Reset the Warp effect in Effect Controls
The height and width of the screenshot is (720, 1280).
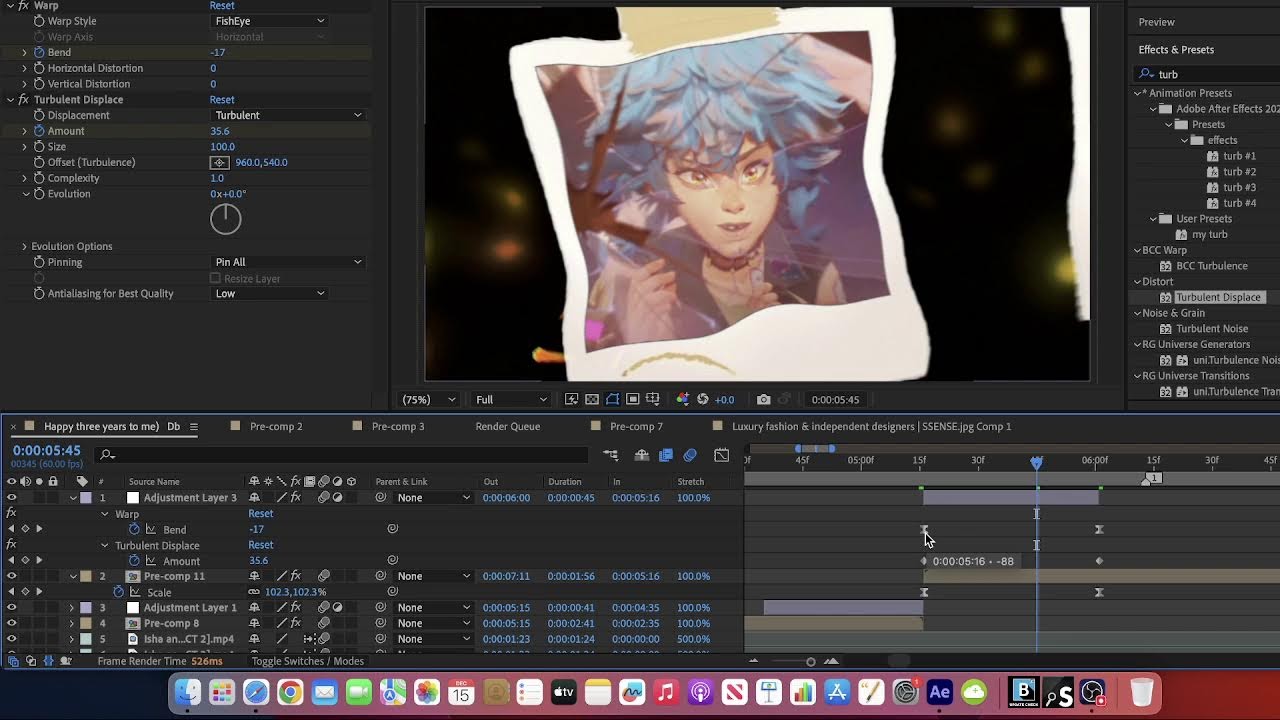[222, 6]
